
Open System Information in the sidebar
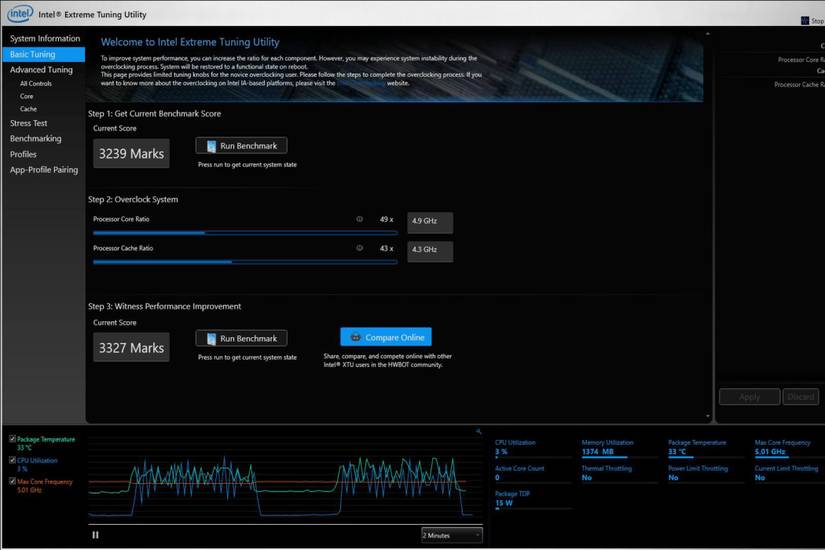(45, 38)
